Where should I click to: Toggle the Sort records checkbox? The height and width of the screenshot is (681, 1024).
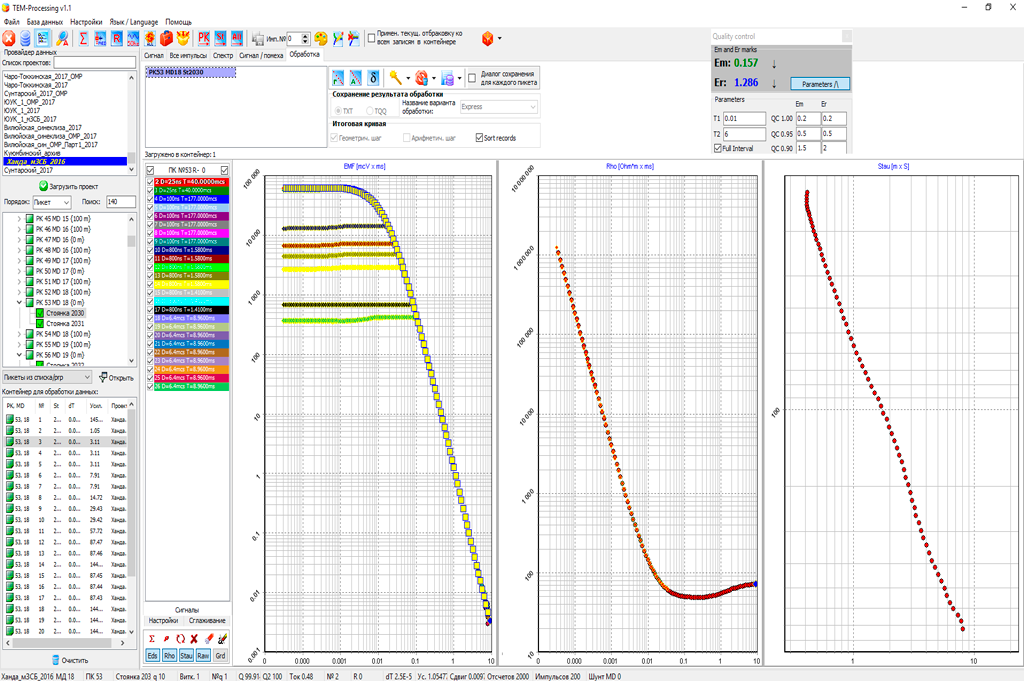(479, 138)
